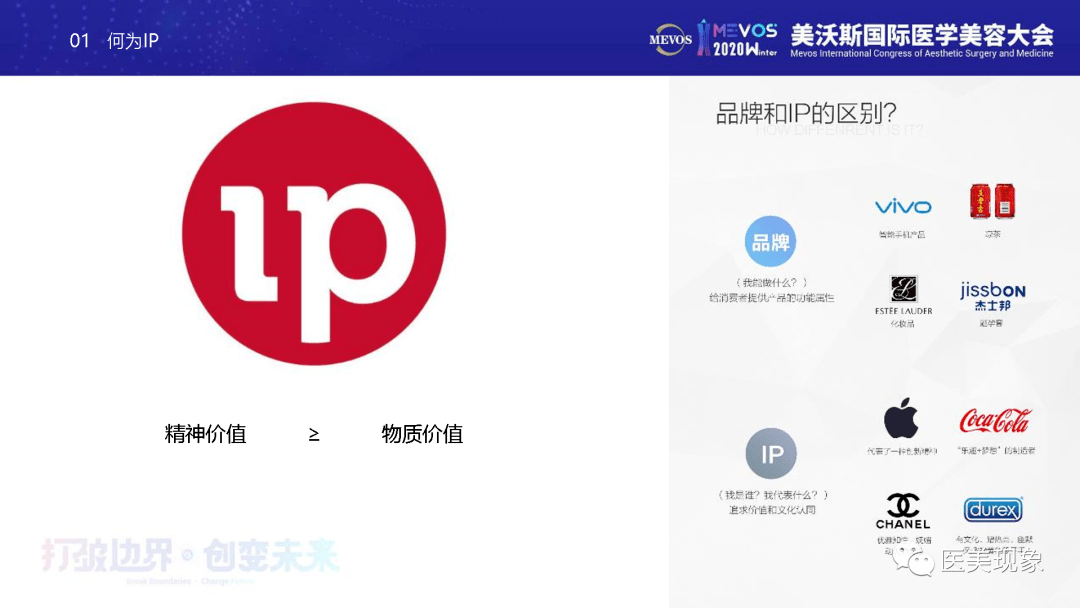
Task: Click the 01 何为IP section title
Action: point(114,41)
